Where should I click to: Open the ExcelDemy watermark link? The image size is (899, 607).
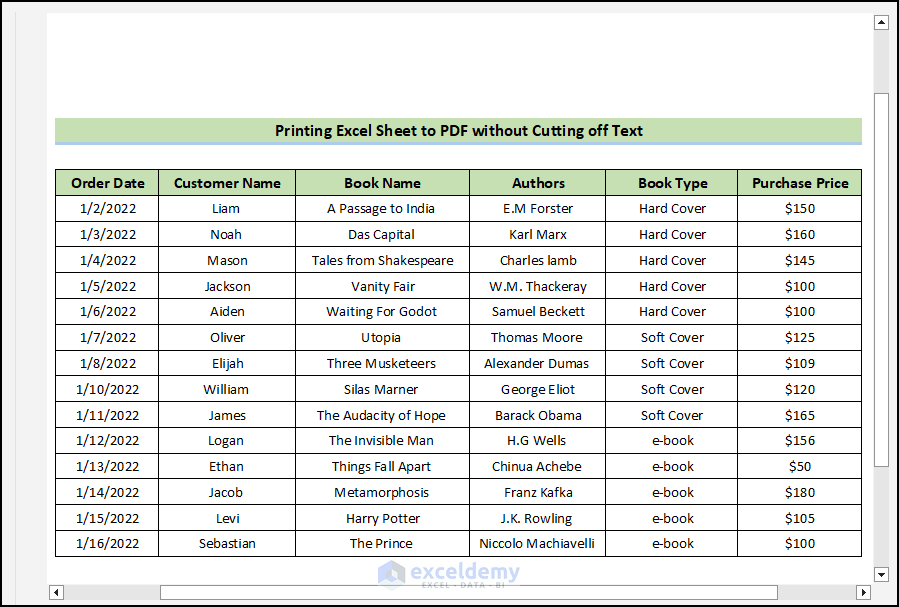click(x=460, y=572)
